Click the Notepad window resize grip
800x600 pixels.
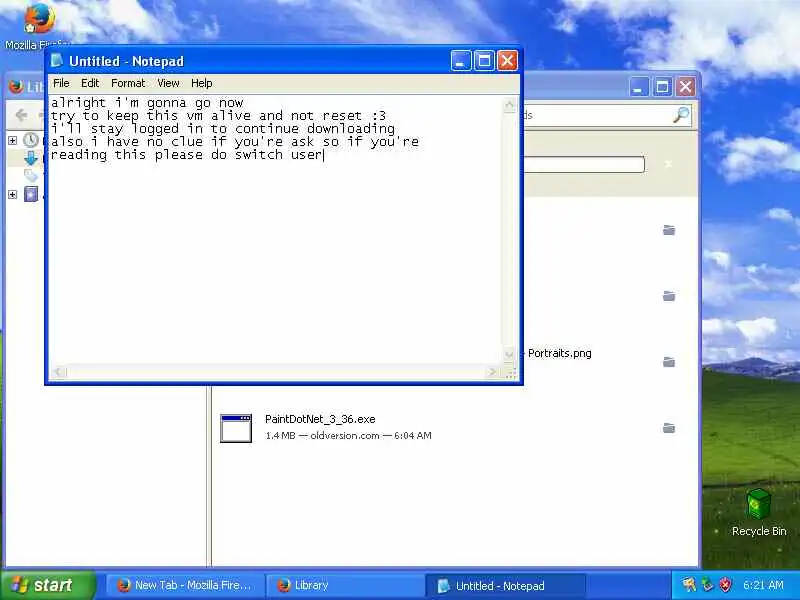click(x=511, y=373)
